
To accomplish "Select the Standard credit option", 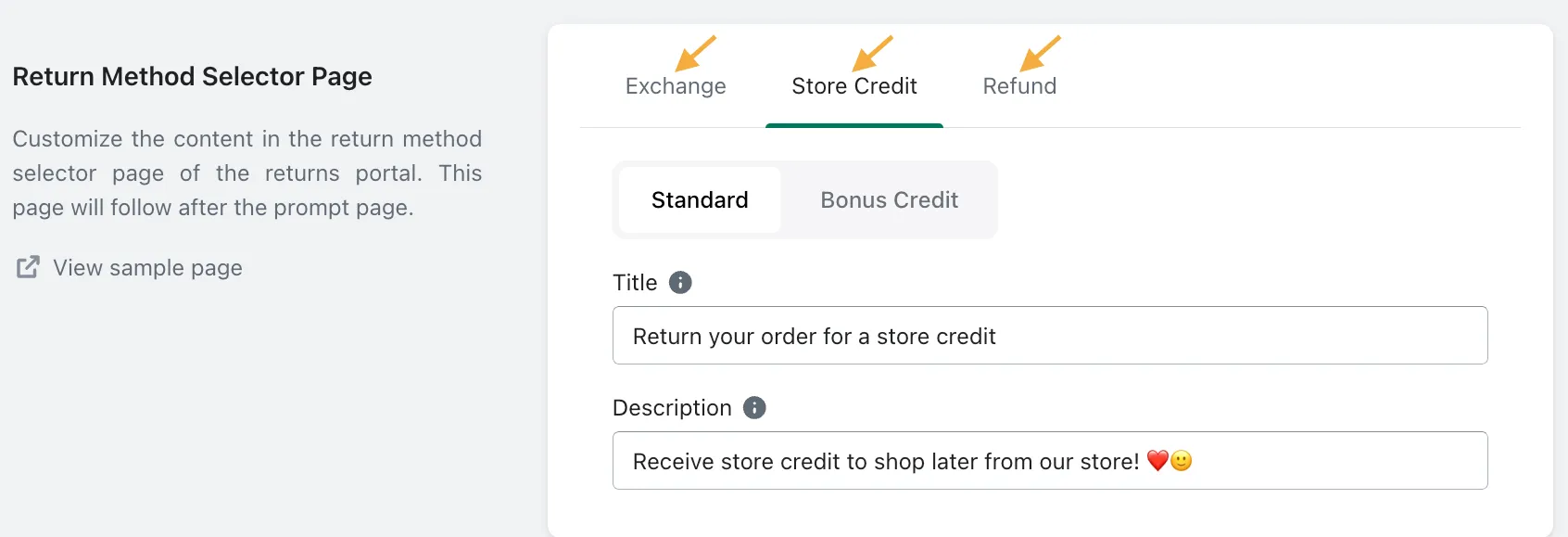I will point(700,200).
